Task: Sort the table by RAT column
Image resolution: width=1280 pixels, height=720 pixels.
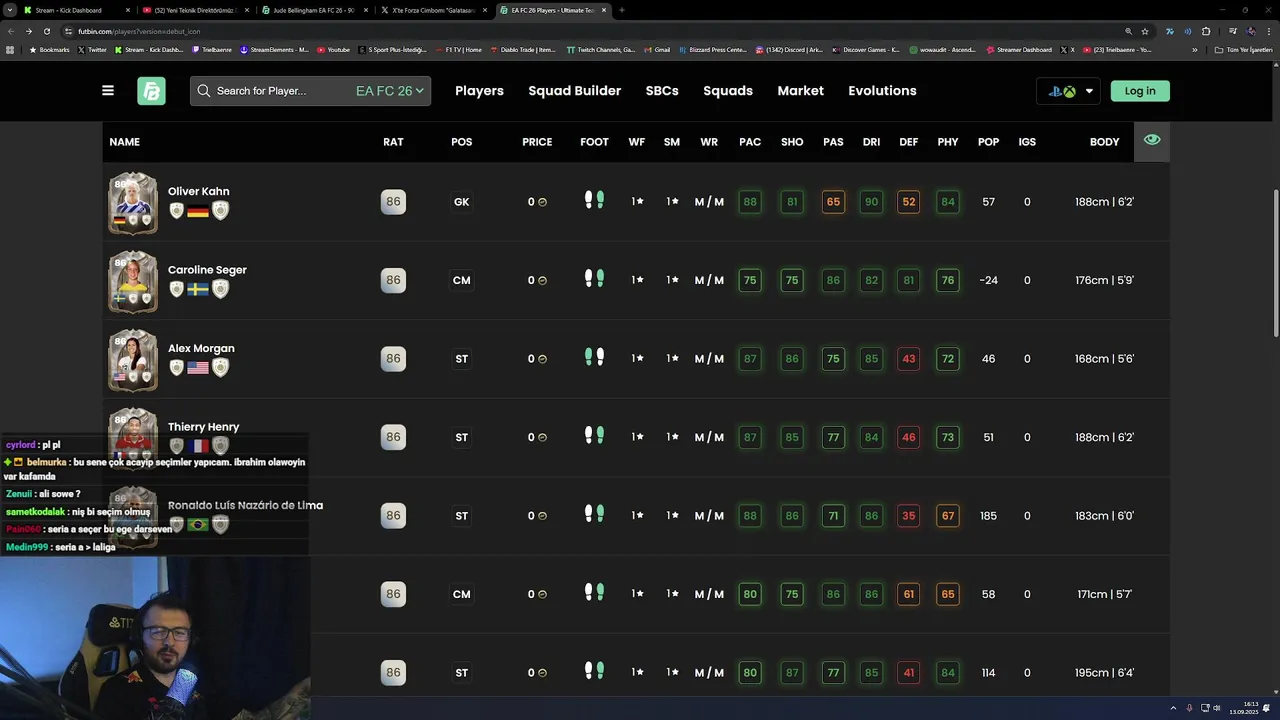Action: pyautogui.click(x=393, y=142)
